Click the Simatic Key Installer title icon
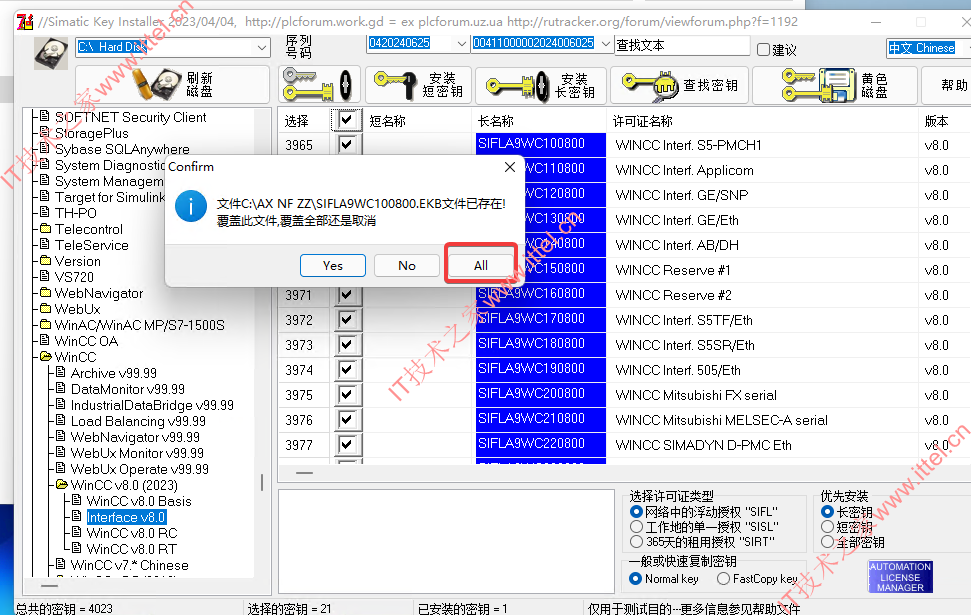This screenshot has height=615, width=971. tap(25, 22)
